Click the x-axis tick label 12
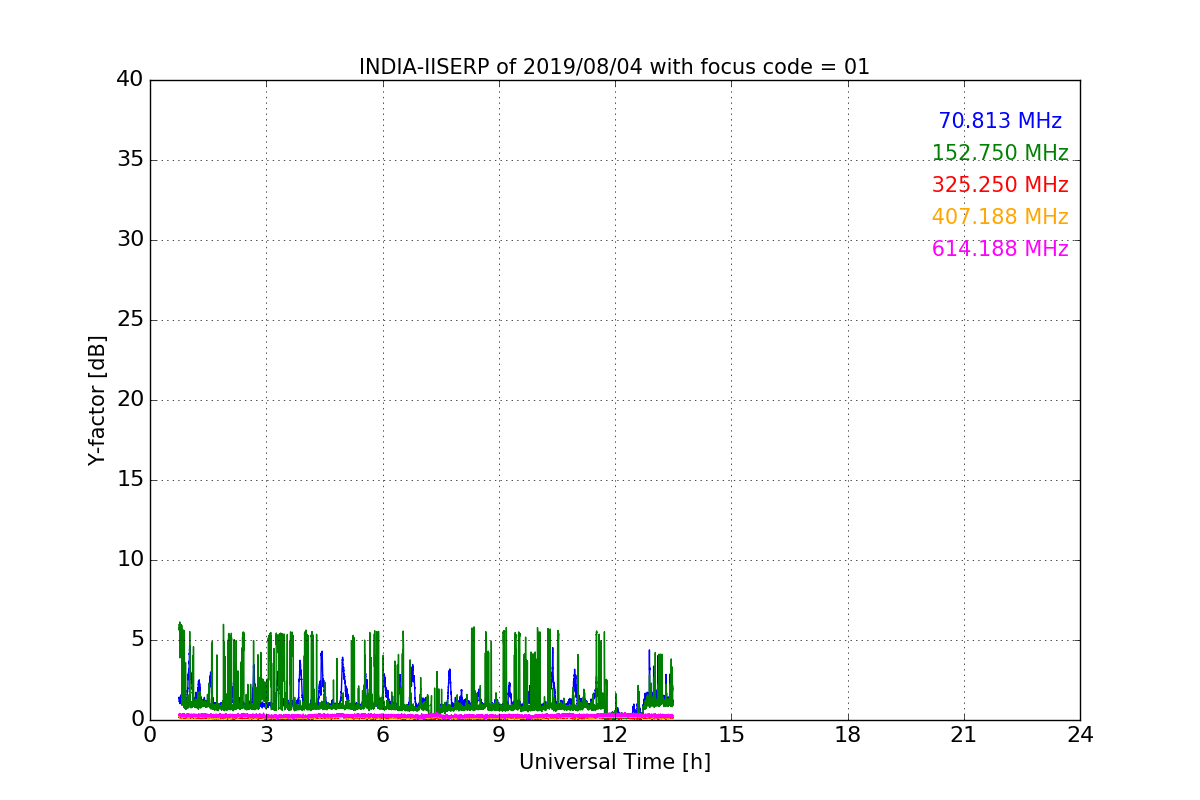 (x=615, y=735)
